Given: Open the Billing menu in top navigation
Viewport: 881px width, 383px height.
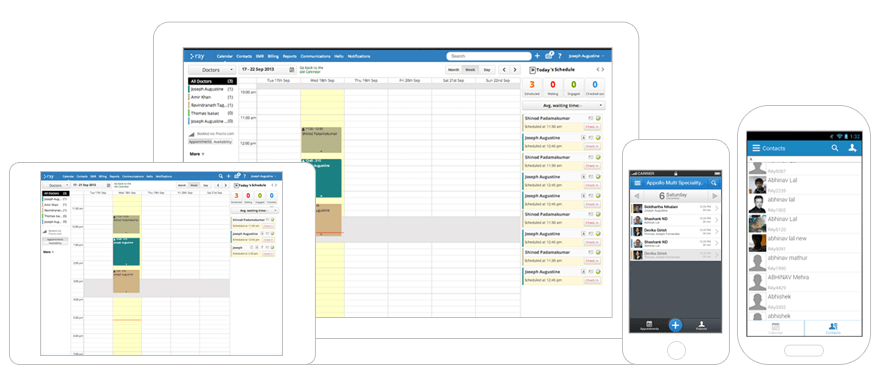Looking at the screenshot, I should [273, 56].
